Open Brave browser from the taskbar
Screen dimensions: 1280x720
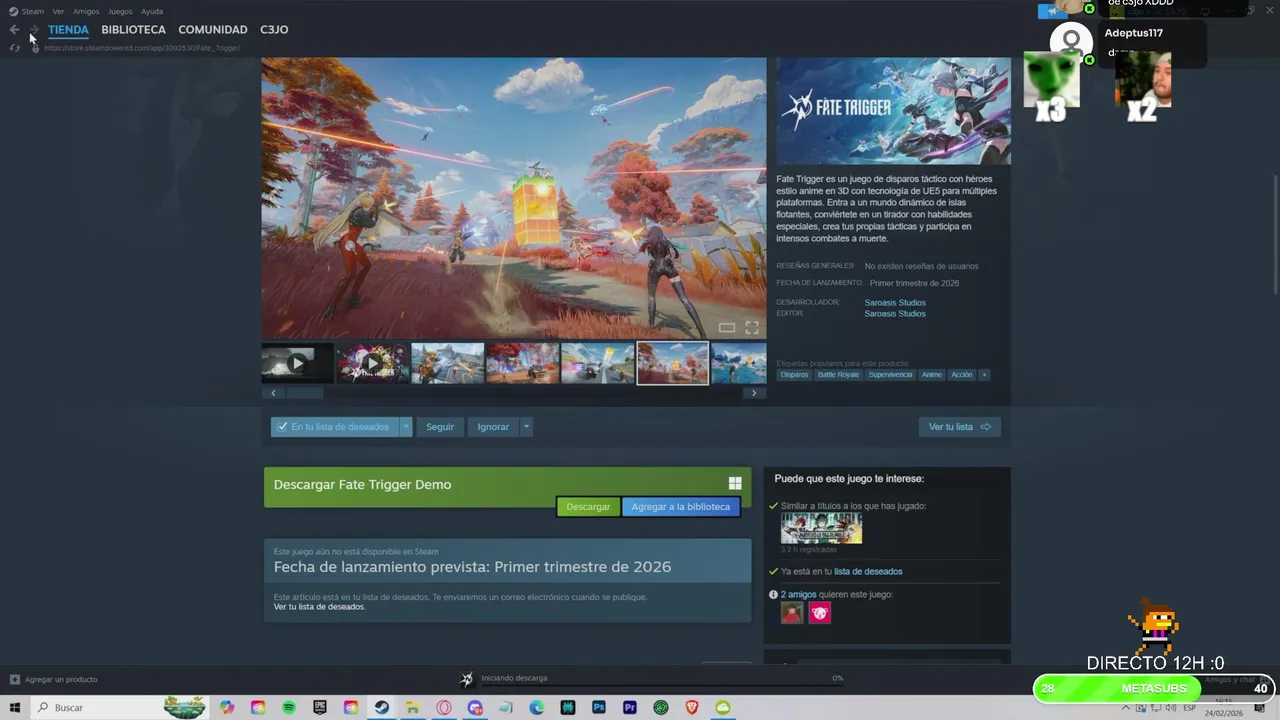[692, 708]
